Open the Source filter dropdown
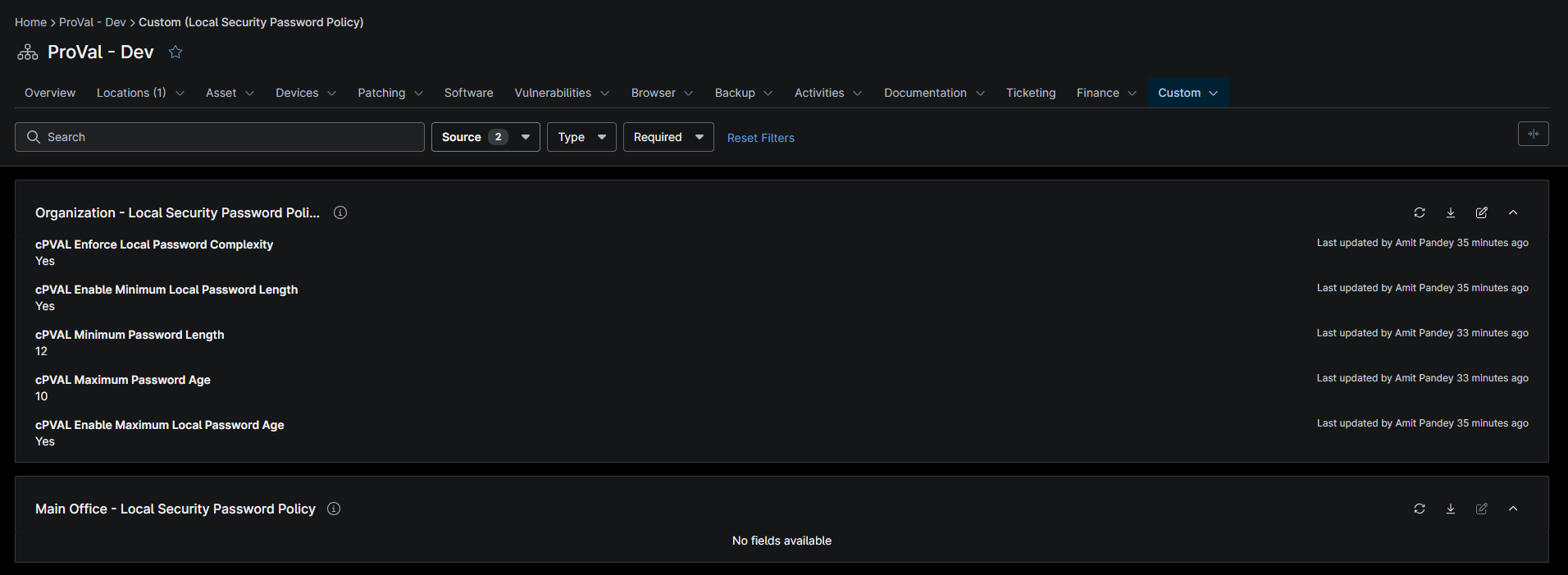The height and width of the screenshot is (575, 1568). point(485,137)
